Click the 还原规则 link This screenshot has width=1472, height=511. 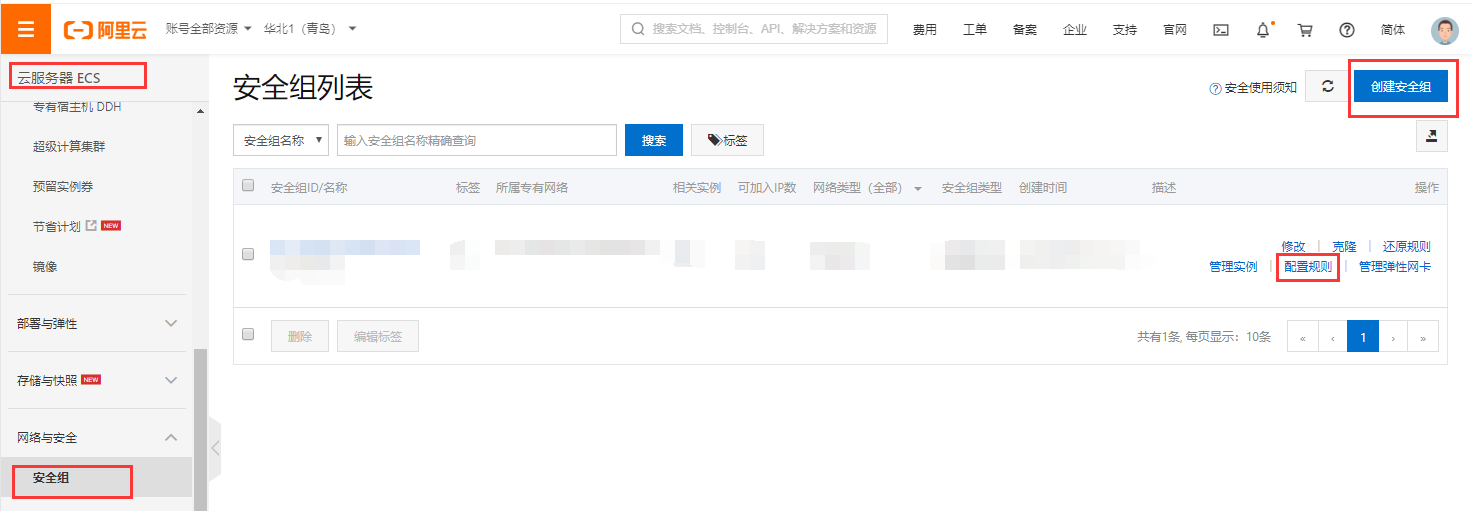point(1406,247)
